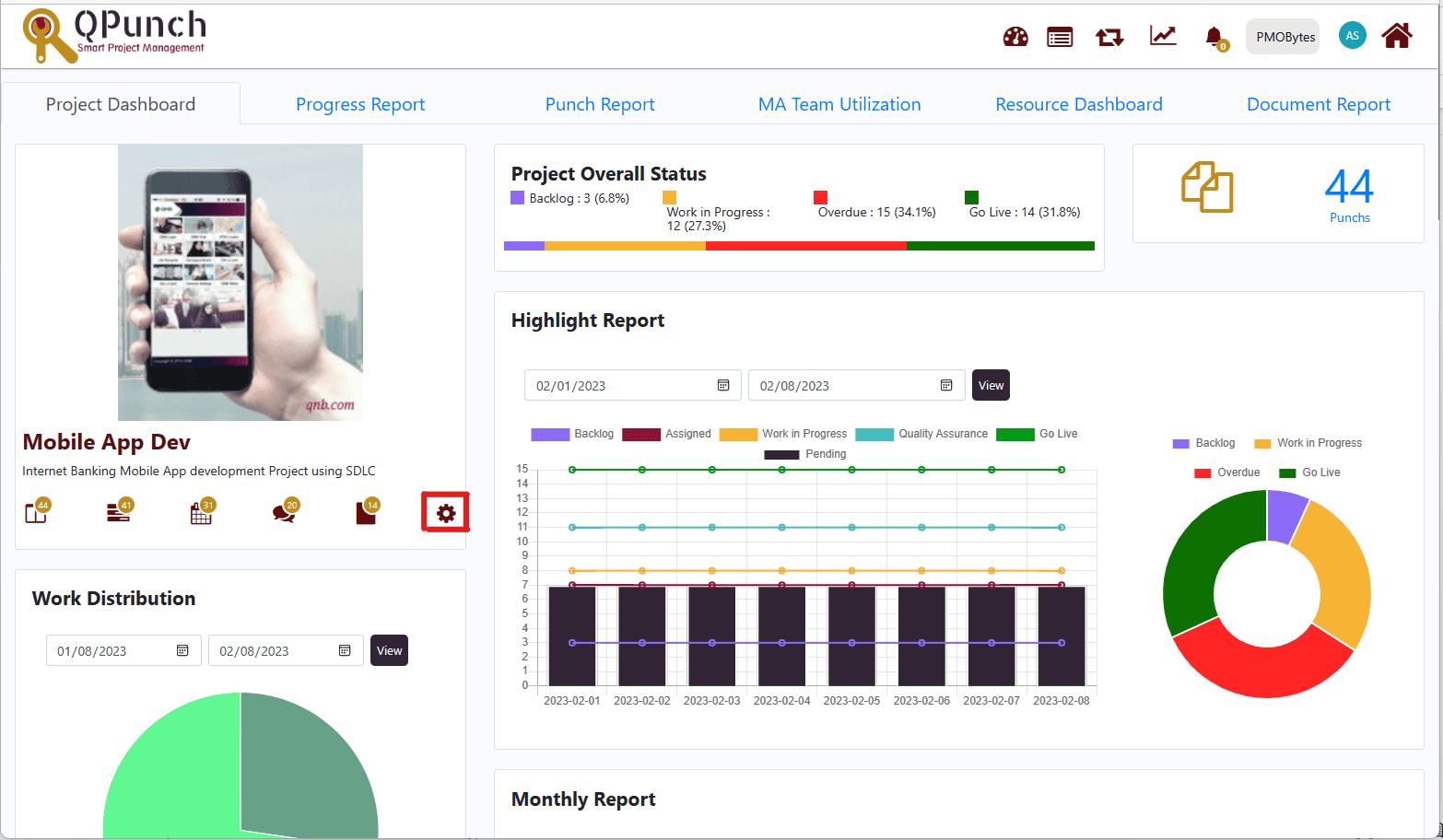This screenshot has width=1443, height=840.
Task: Open calendar picker for 02/01/2023 date
Action: 723,385
